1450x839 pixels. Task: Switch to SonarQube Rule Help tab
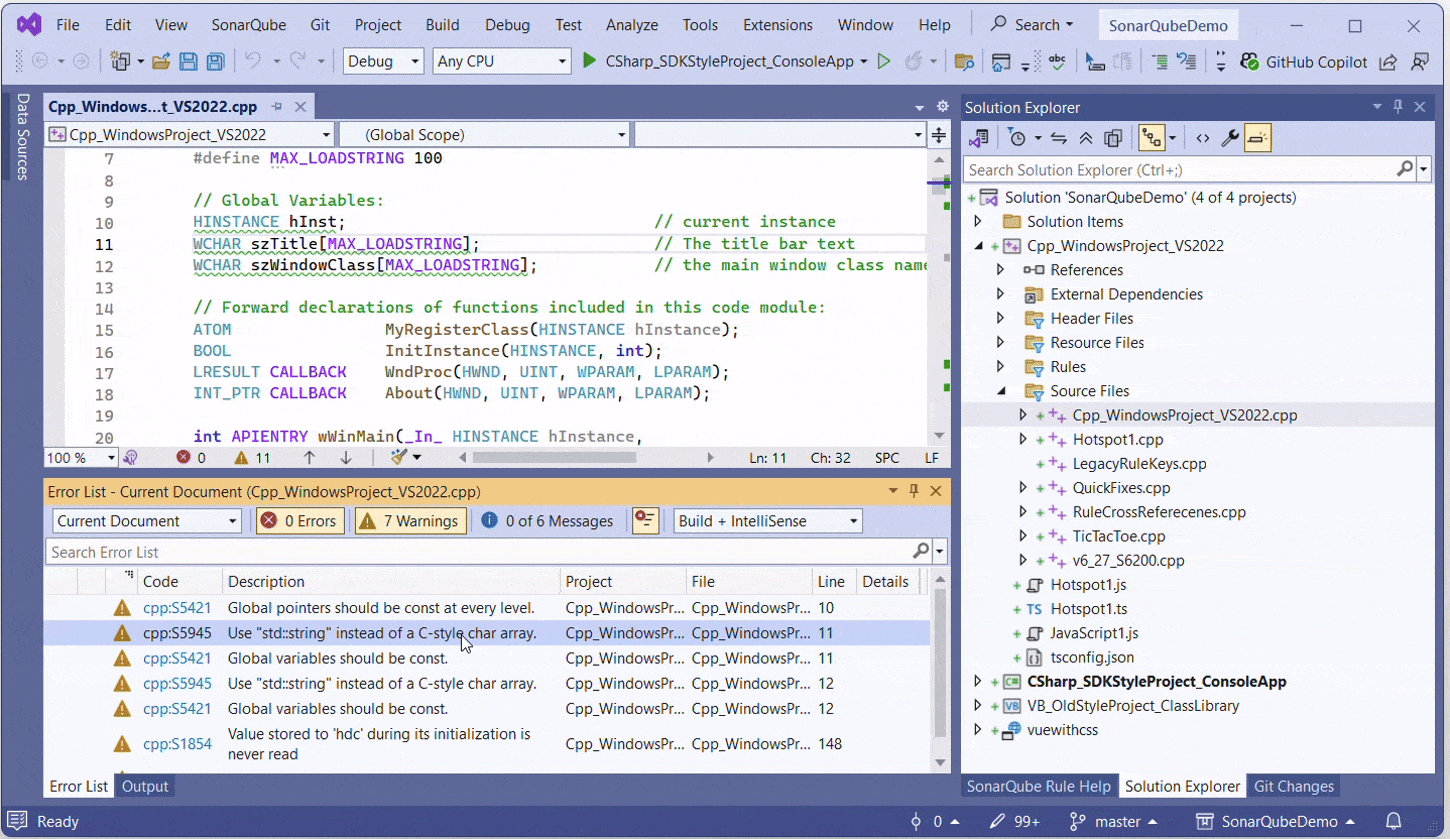1038,786
